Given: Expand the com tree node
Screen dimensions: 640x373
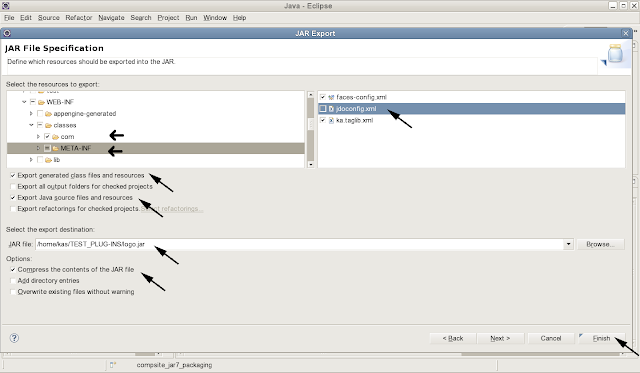Looking at the screenshot, I should point(38,137).
